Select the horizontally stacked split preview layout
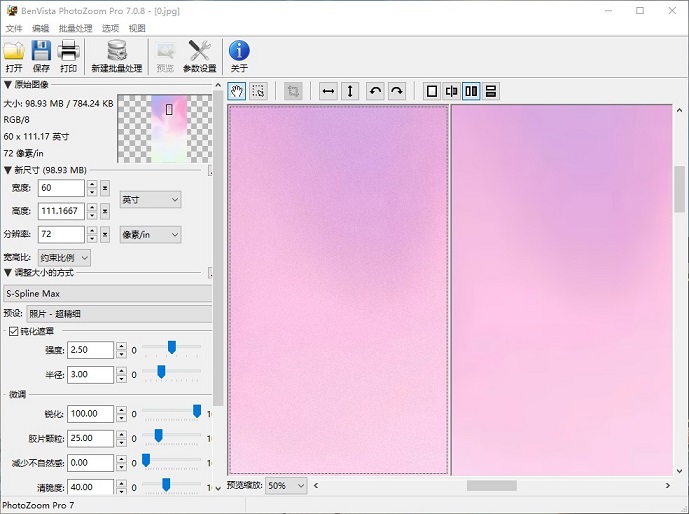 (x=491, y=91)
